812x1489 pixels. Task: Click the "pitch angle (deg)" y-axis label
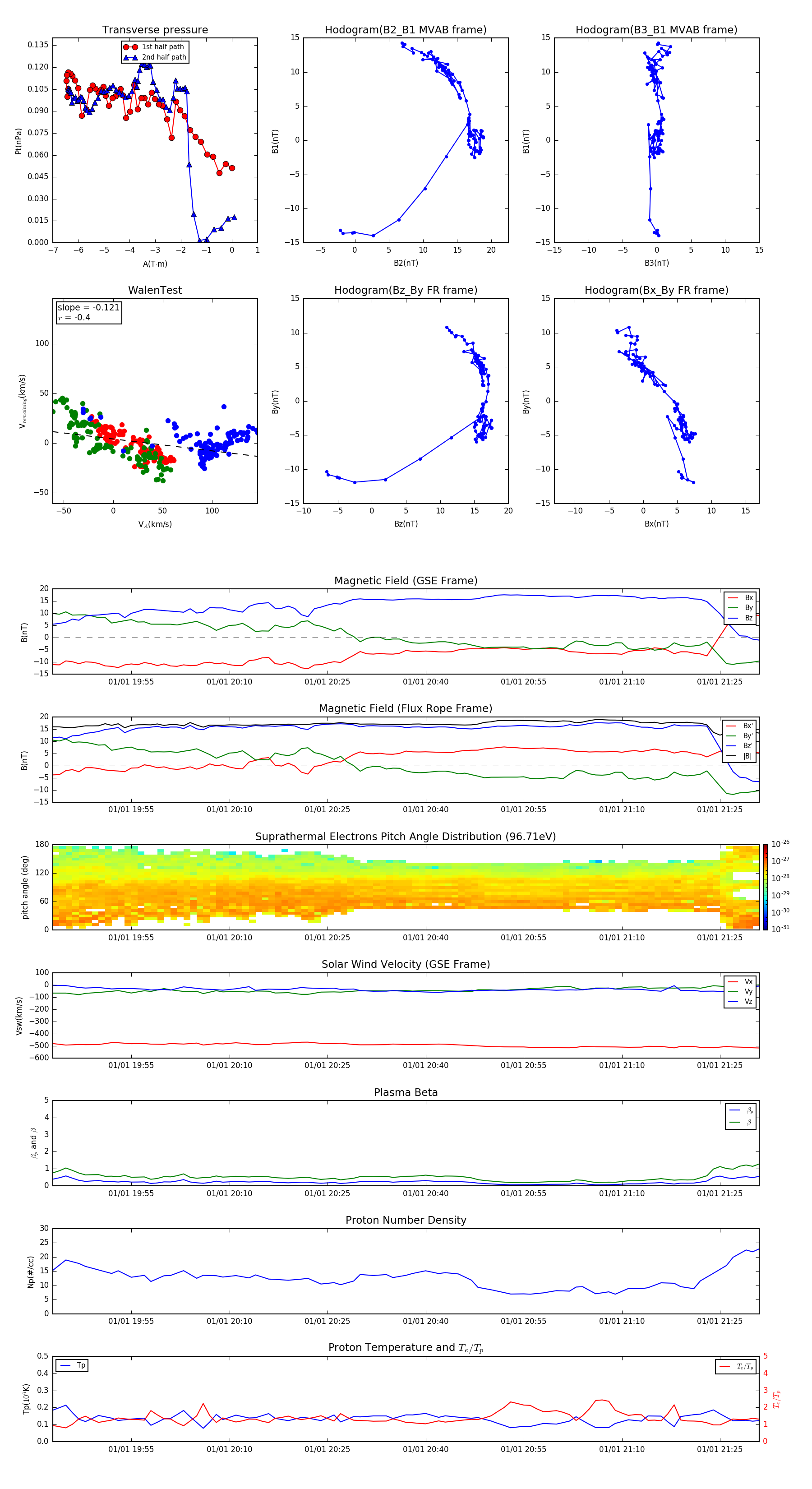click(25, 887)
